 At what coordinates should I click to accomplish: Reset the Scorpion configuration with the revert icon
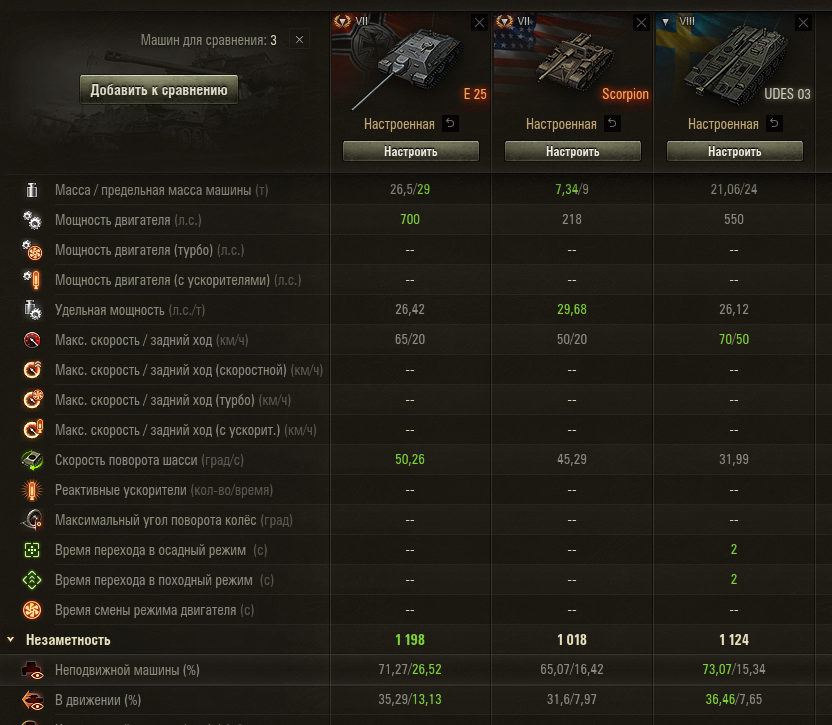[x=613, y=124]
